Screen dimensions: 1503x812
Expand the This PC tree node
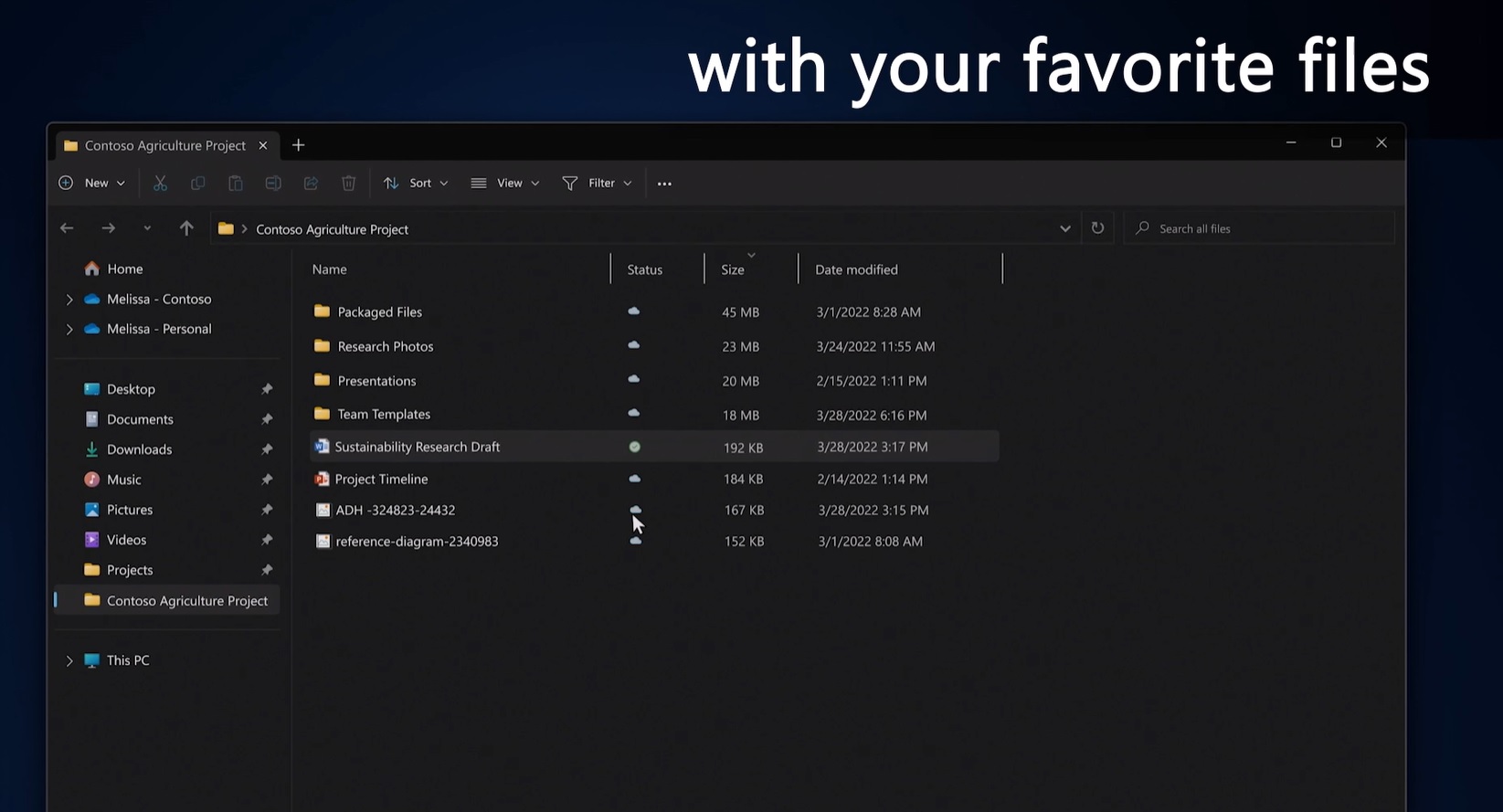pyautogui.click(x=69, y=660)
